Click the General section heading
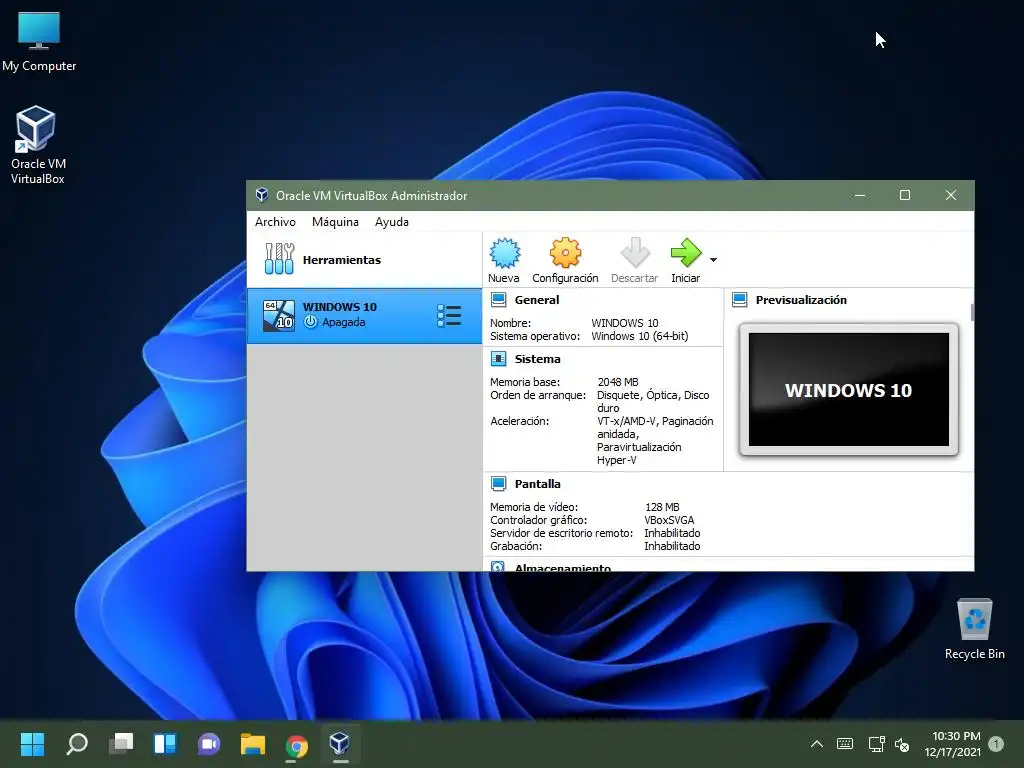 click(x=537, y=300)
